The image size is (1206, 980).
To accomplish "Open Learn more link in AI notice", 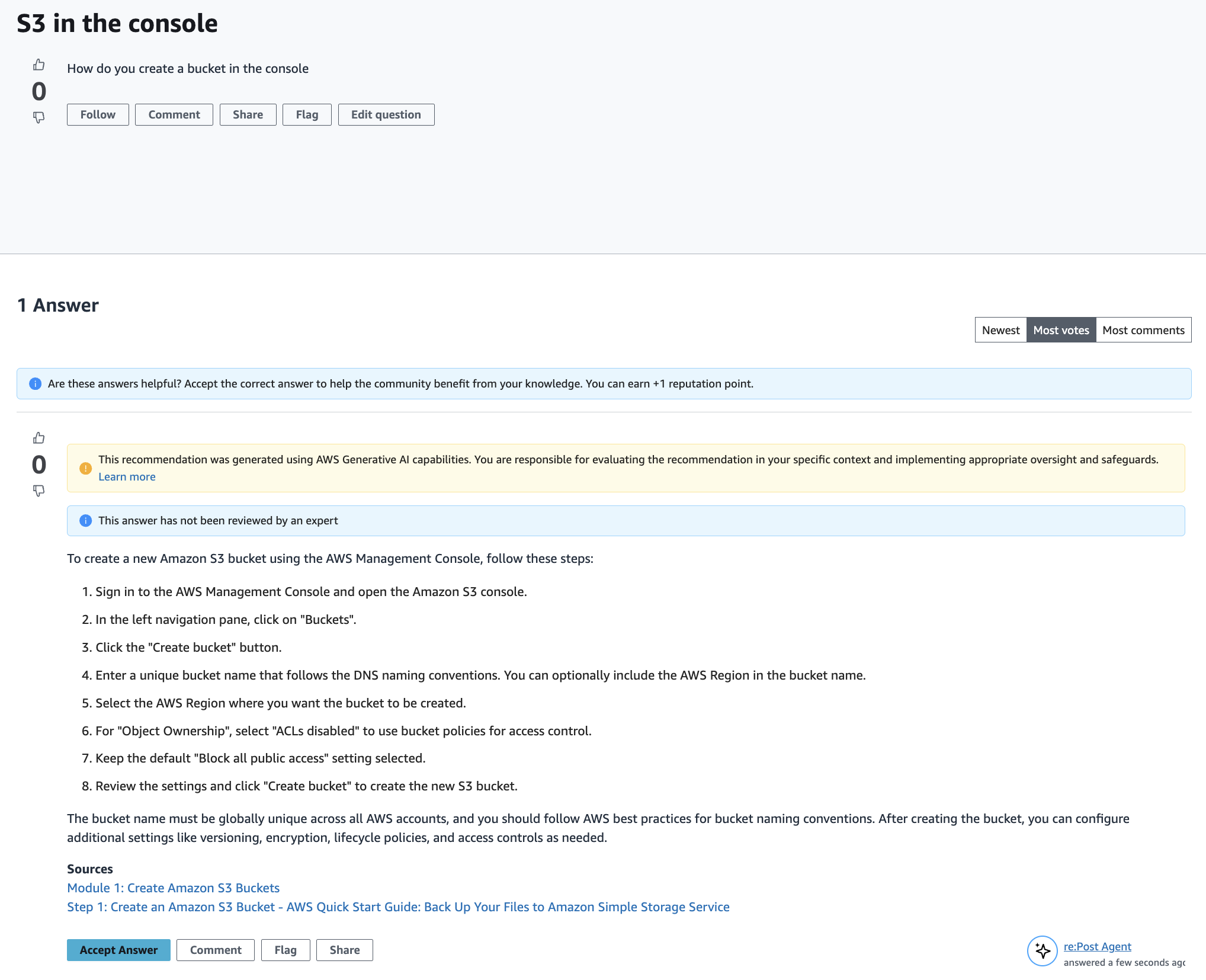I will (x=127, y=477).
